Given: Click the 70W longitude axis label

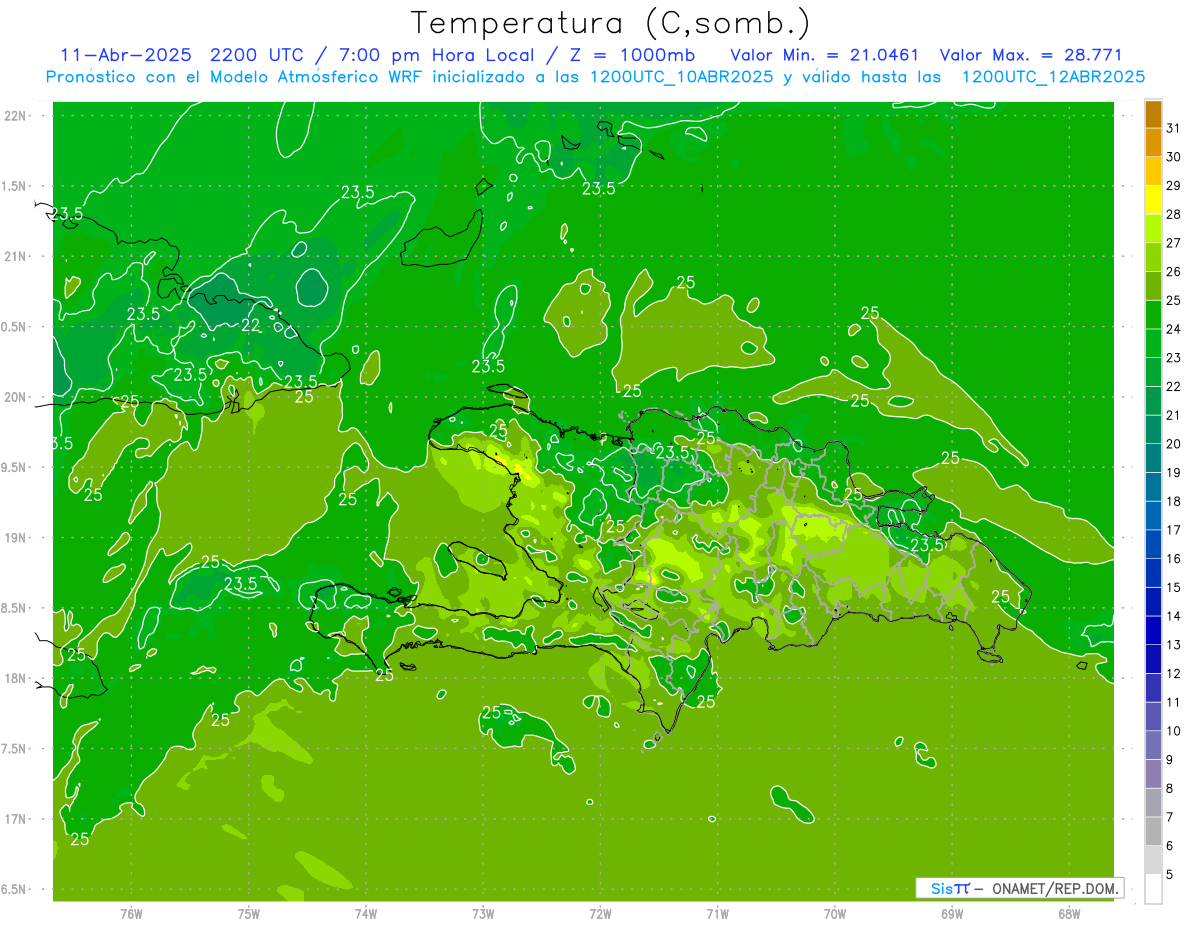Looking at the screenshot, I should pos(835,913).
